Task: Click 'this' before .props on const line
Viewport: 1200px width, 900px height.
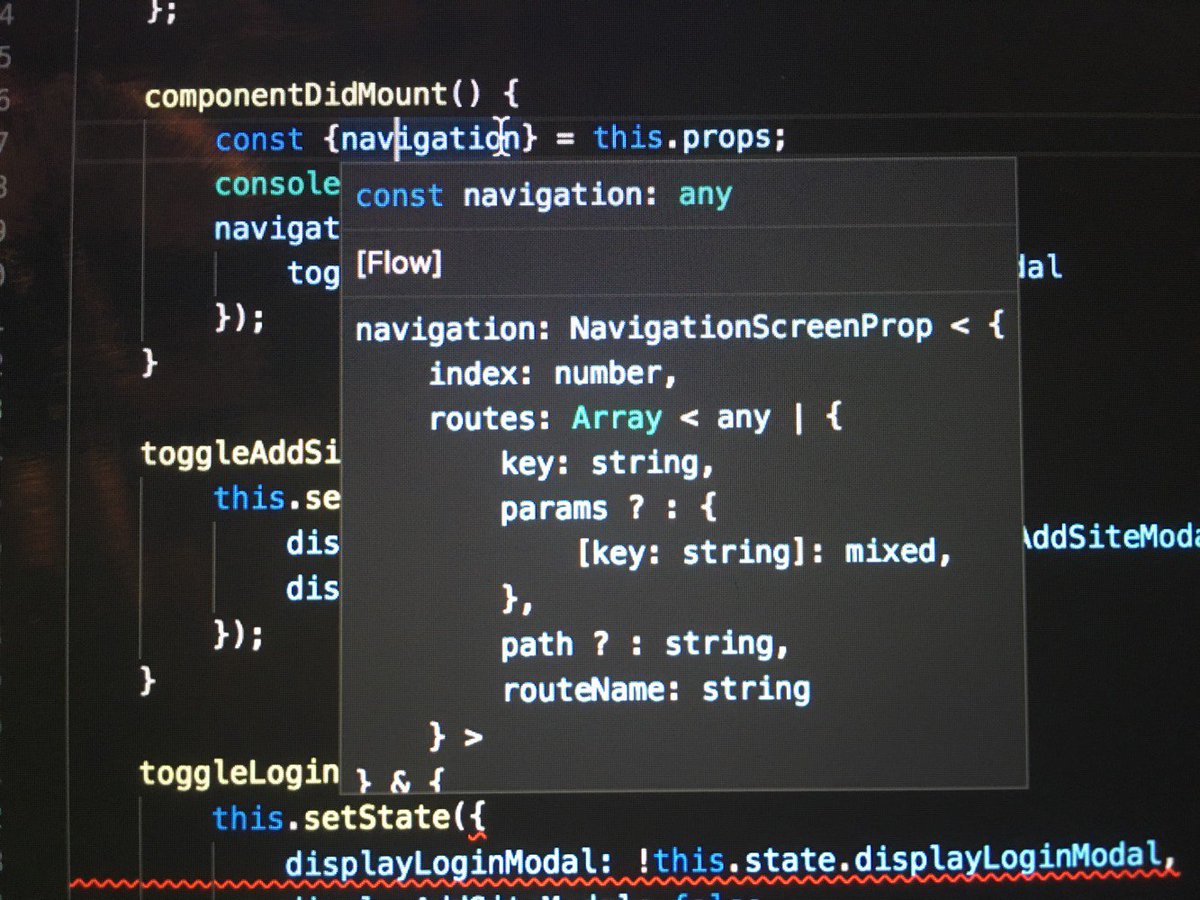Action: pos(630,137)
